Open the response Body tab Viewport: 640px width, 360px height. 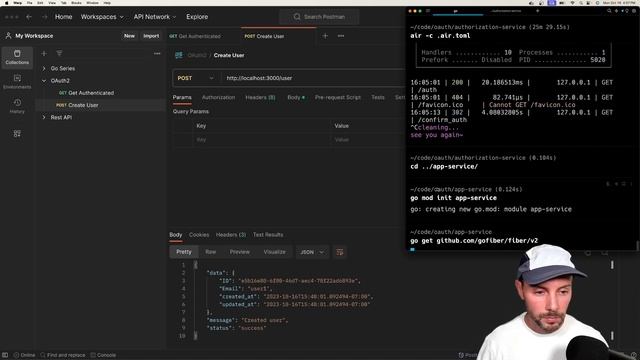tap(176, 235)
